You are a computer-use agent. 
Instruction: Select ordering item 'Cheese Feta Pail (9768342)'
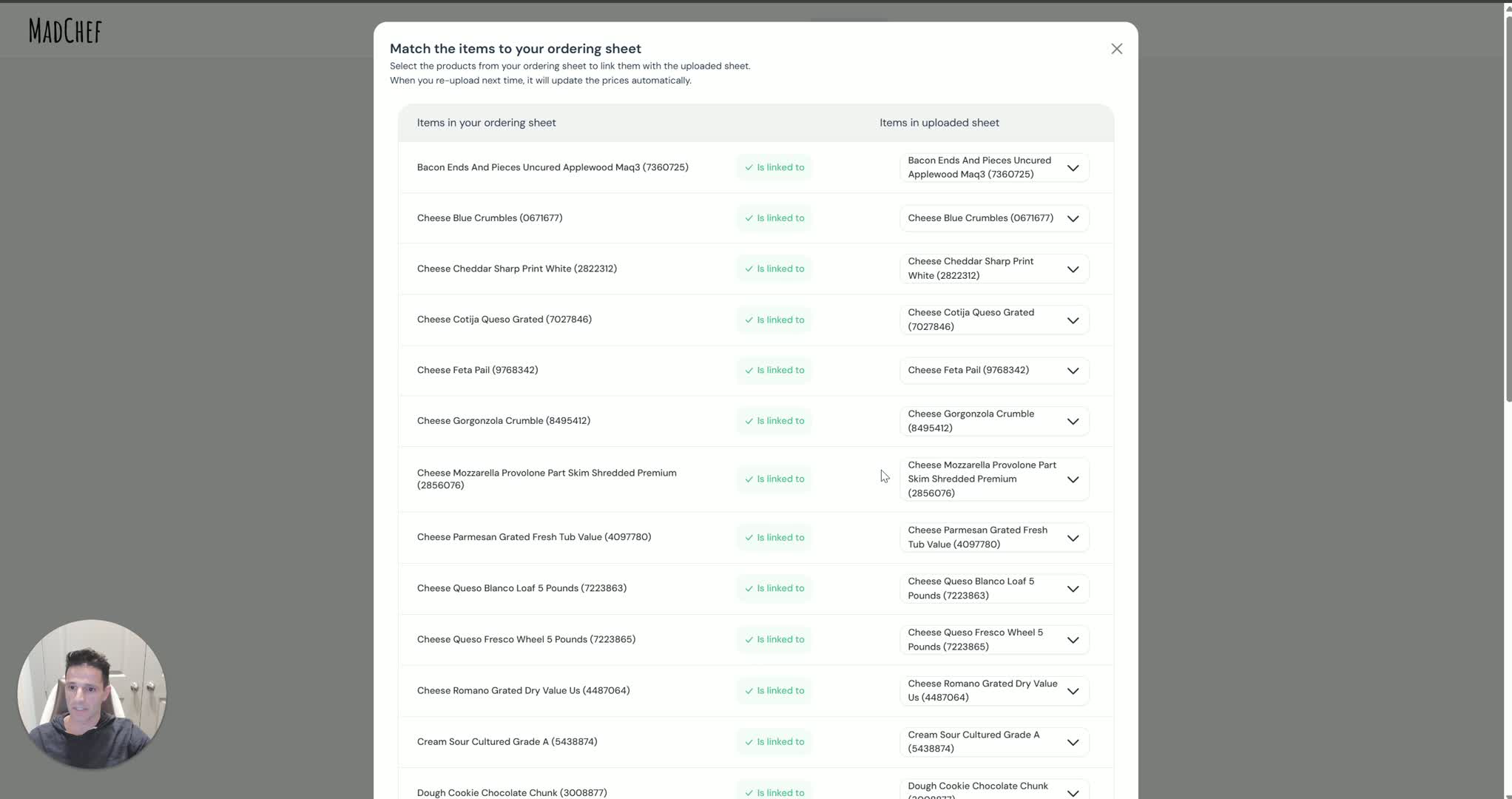point(478,371)
